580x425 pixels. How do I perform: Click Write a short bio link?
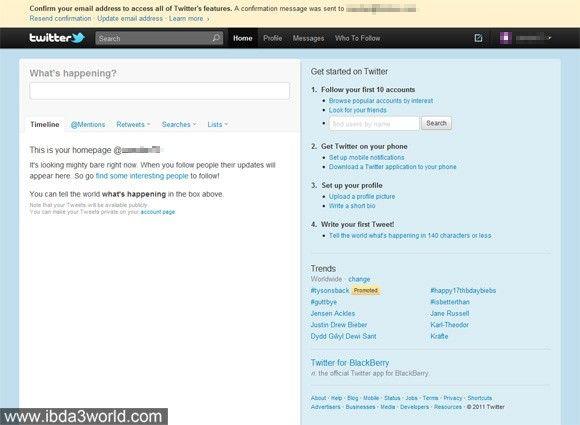click(x=352, y=206)
